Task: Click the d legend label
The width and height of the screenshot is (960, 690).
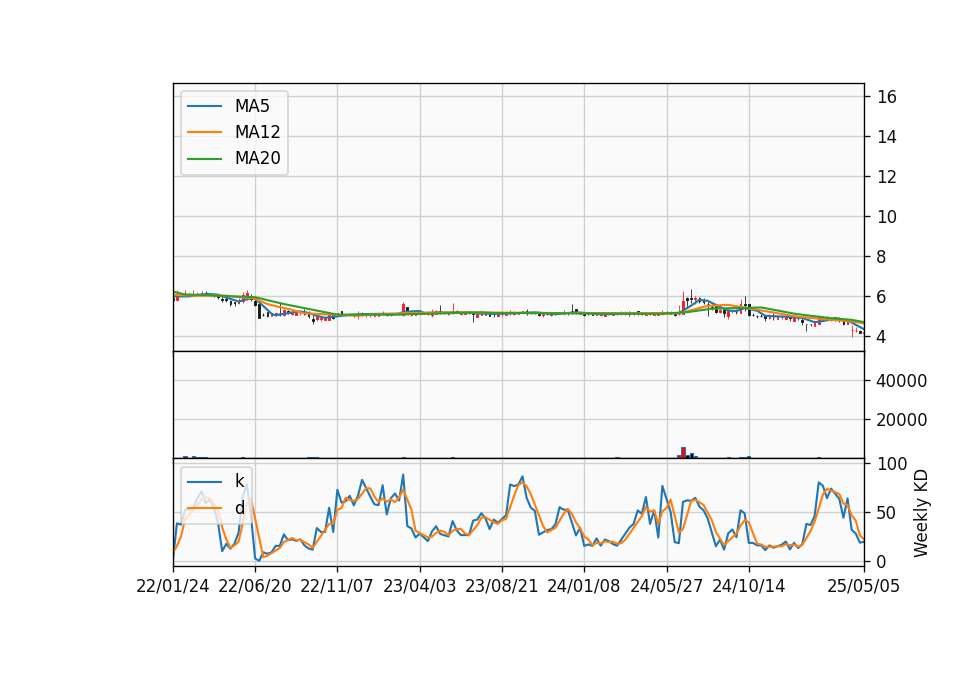Action: [x=239, y=508]
